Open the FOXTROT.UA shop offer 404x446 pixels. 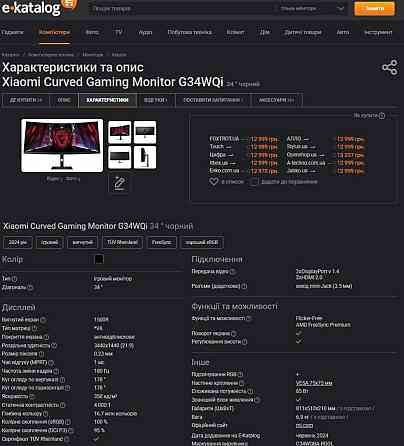pyautogui.click(x=224, y=139)
